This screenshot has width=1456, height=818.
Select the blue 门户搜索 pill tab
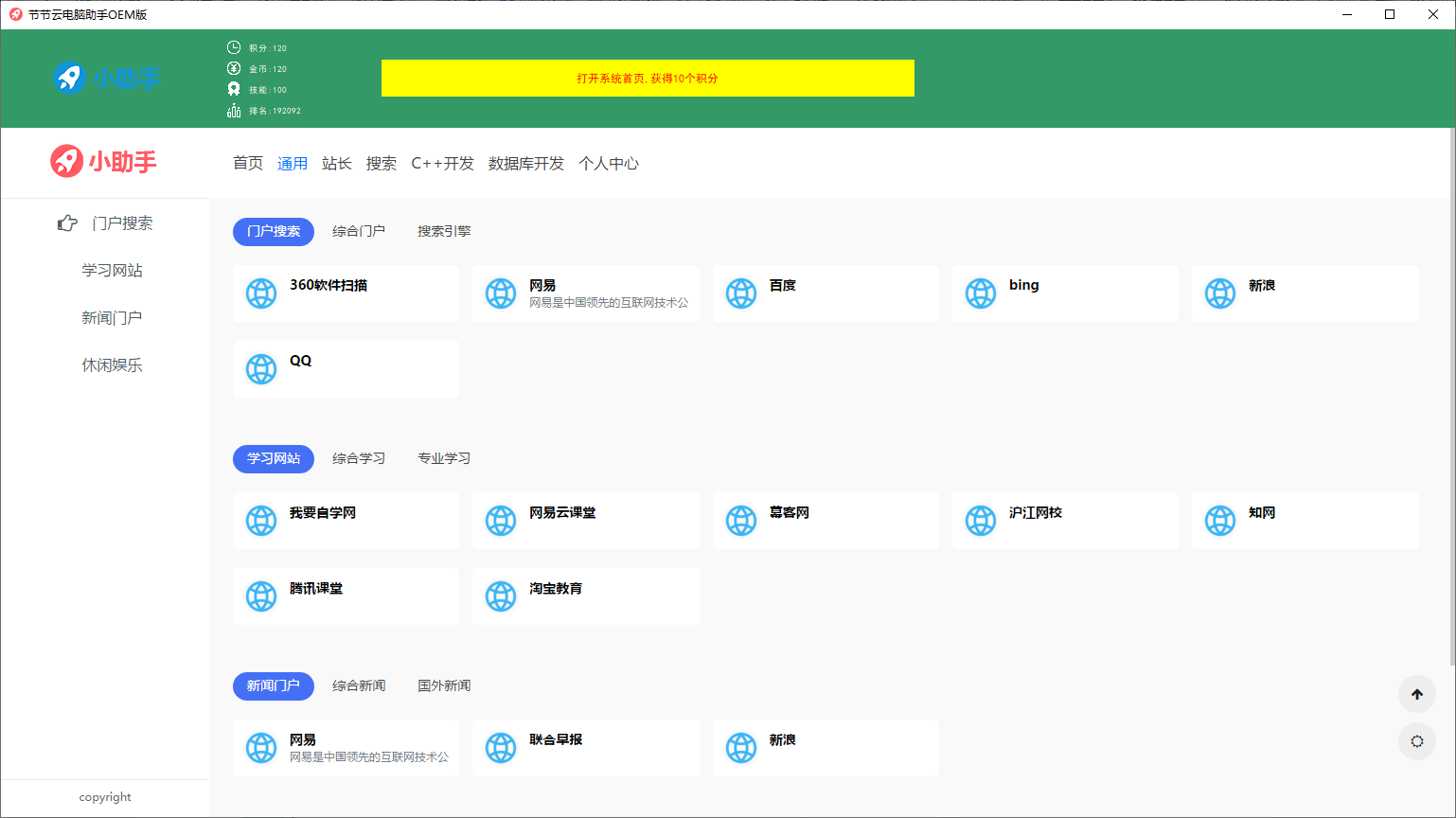[x=274, y=231]
